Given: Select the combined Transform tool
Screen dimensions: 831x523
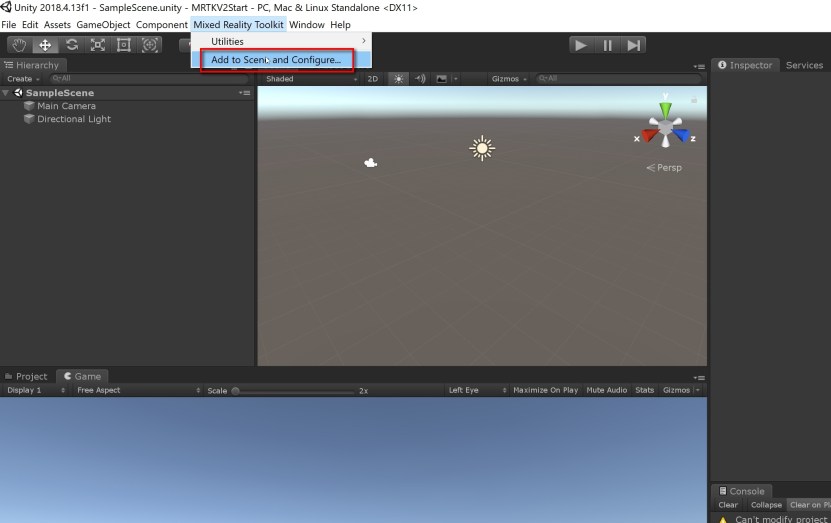Looking at the screenshot, I should [x=149, y=45].
